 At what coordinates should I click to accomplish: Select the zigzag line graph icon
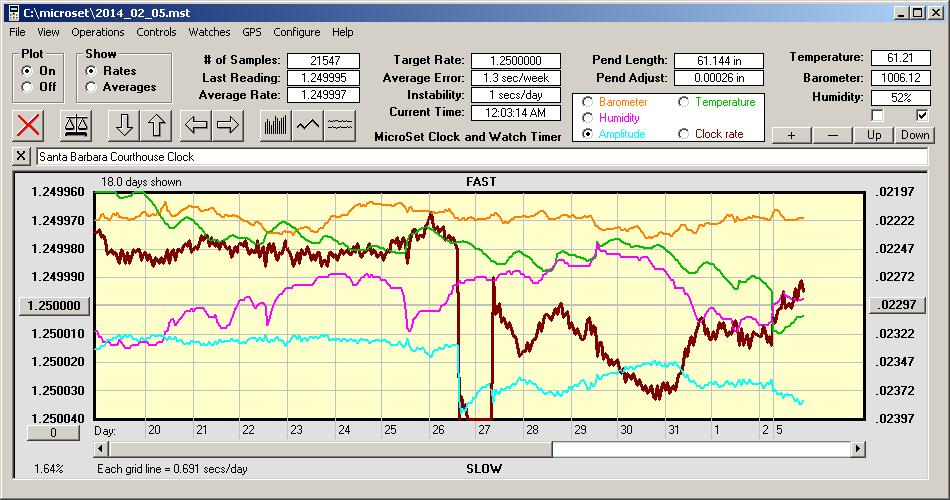click(x=308, y=125)
